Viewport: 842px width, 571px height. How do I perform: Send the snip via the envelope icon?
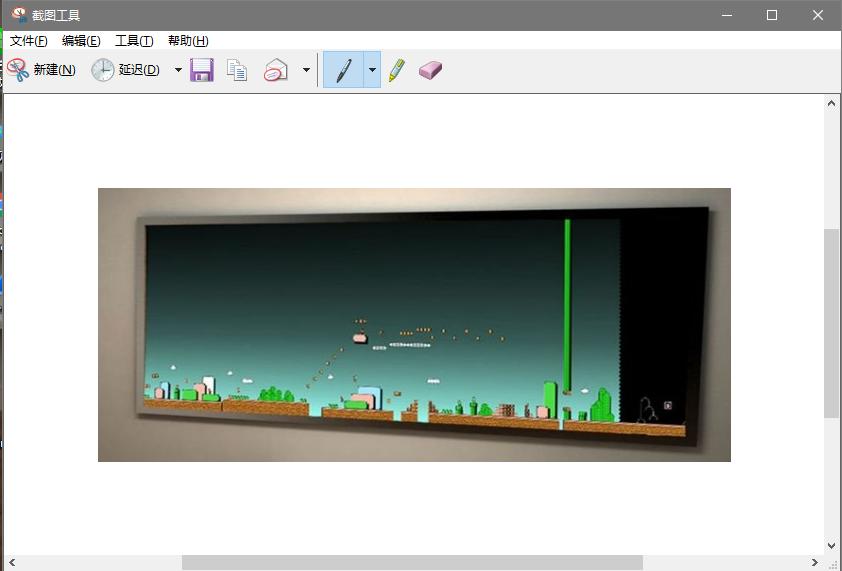point(276,70)
